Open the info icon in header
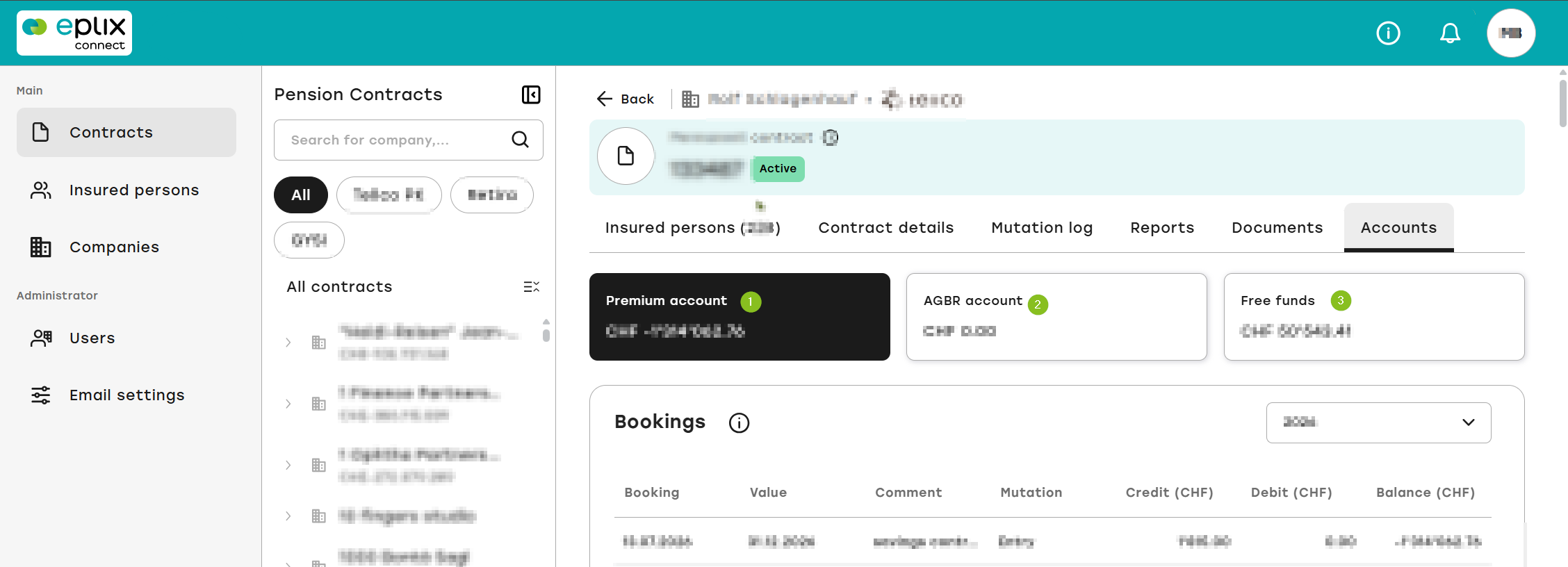 click(x=1388, y=33)
